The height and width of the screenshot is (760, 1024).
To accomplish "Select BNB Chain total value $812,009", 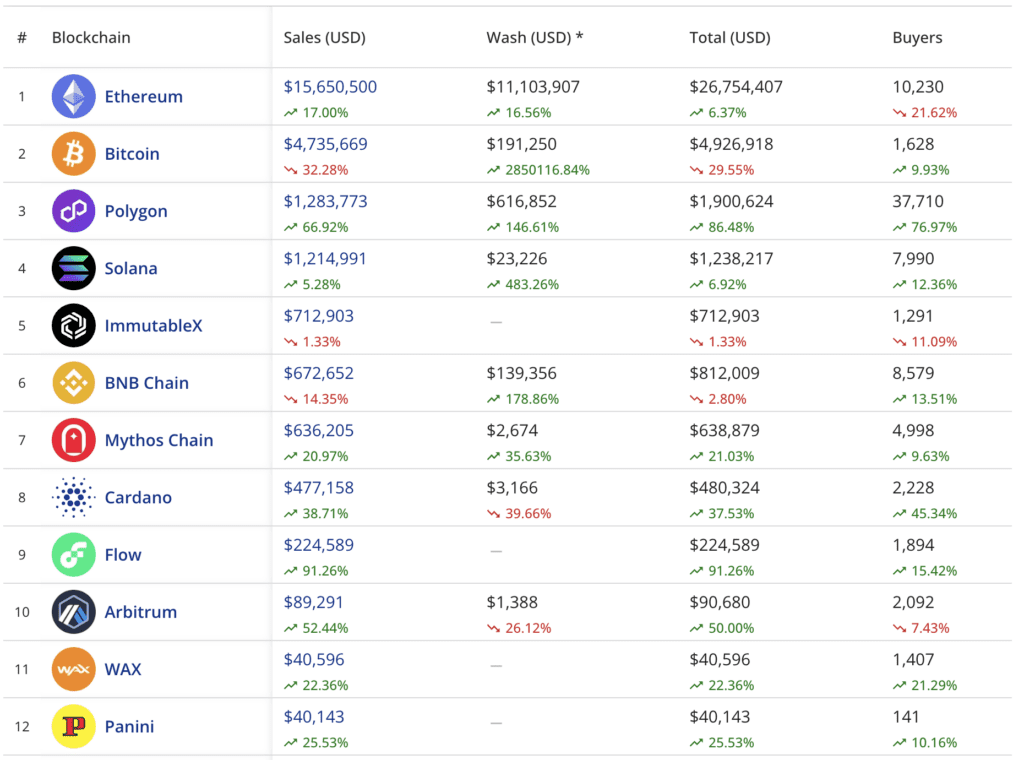I will (x=724, y=373).
